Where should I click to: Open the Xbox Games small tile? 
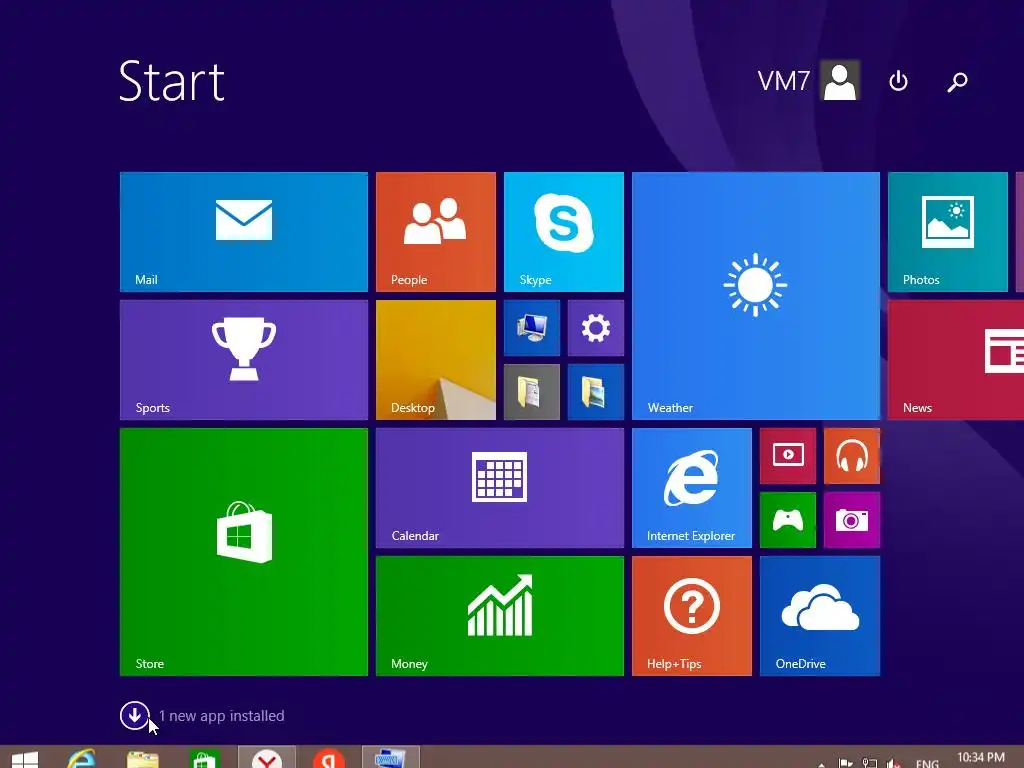point(788,520)
